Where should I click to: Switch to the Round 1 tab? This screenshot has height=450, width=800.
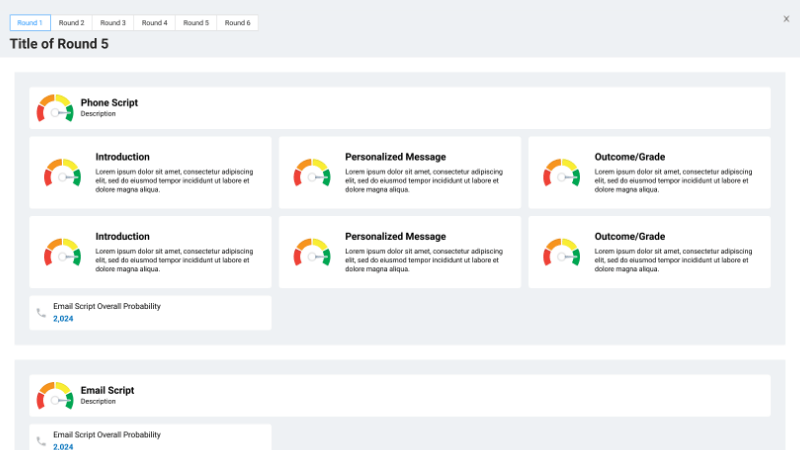pos(30,22)
